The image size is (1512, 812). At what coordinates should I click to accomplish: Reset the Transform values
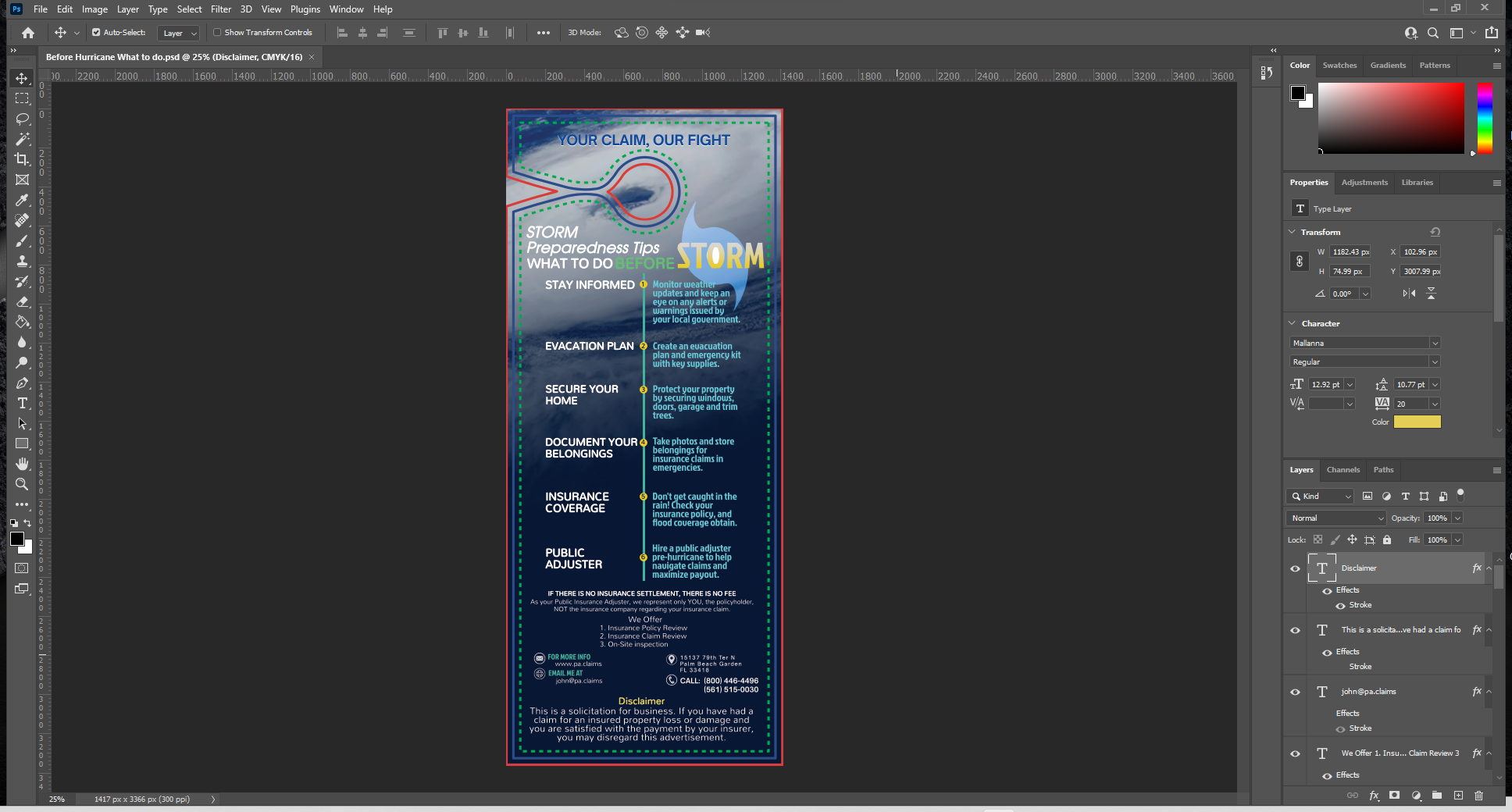(1435, 232)
